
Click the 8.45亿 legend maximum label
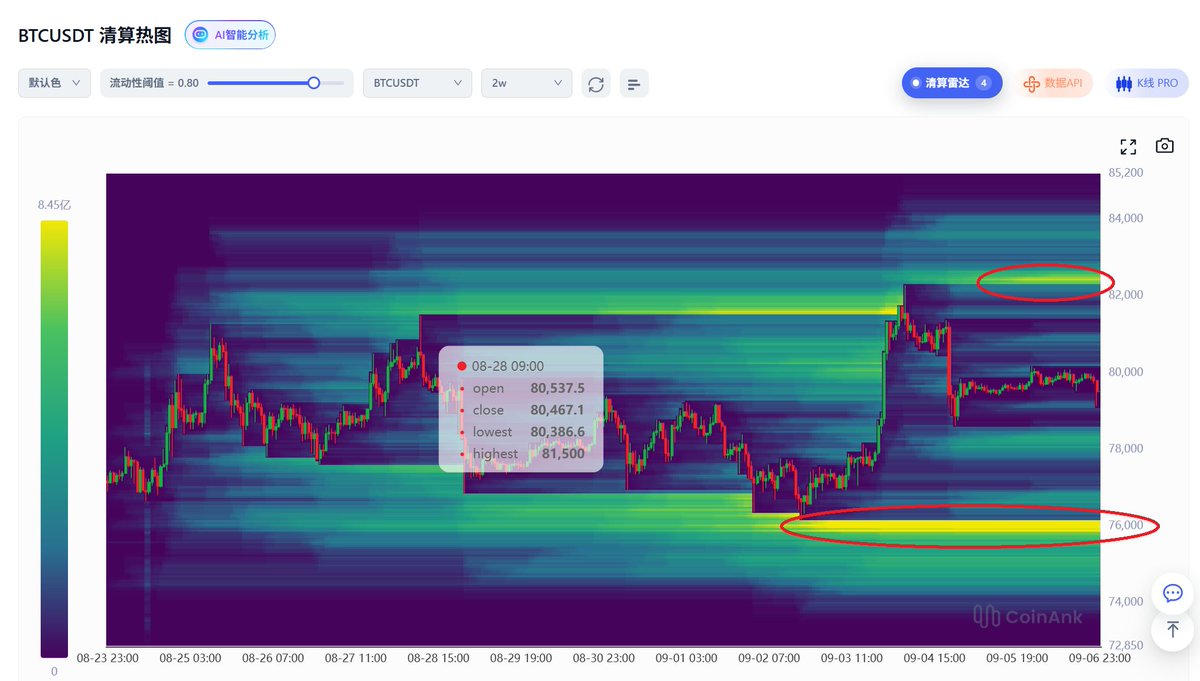tap(55, 205)
